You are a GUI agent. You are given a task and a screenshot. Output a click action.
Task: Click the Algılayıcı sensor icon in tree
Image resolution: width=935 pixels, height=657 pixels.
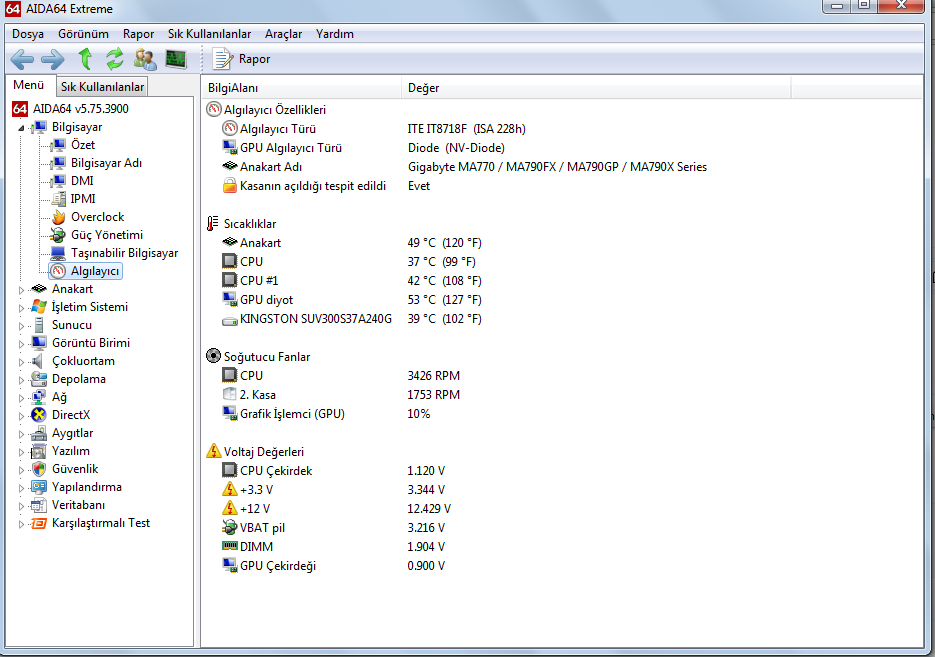tap(58, 271)
